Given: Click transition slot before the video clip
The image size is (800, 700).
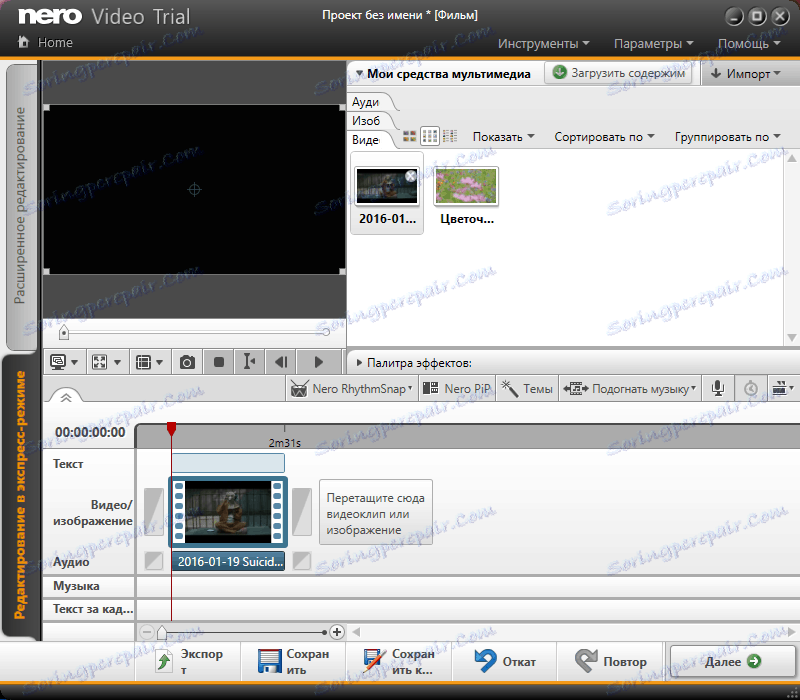Looking at the screenshot, I should tap(154, 512).
